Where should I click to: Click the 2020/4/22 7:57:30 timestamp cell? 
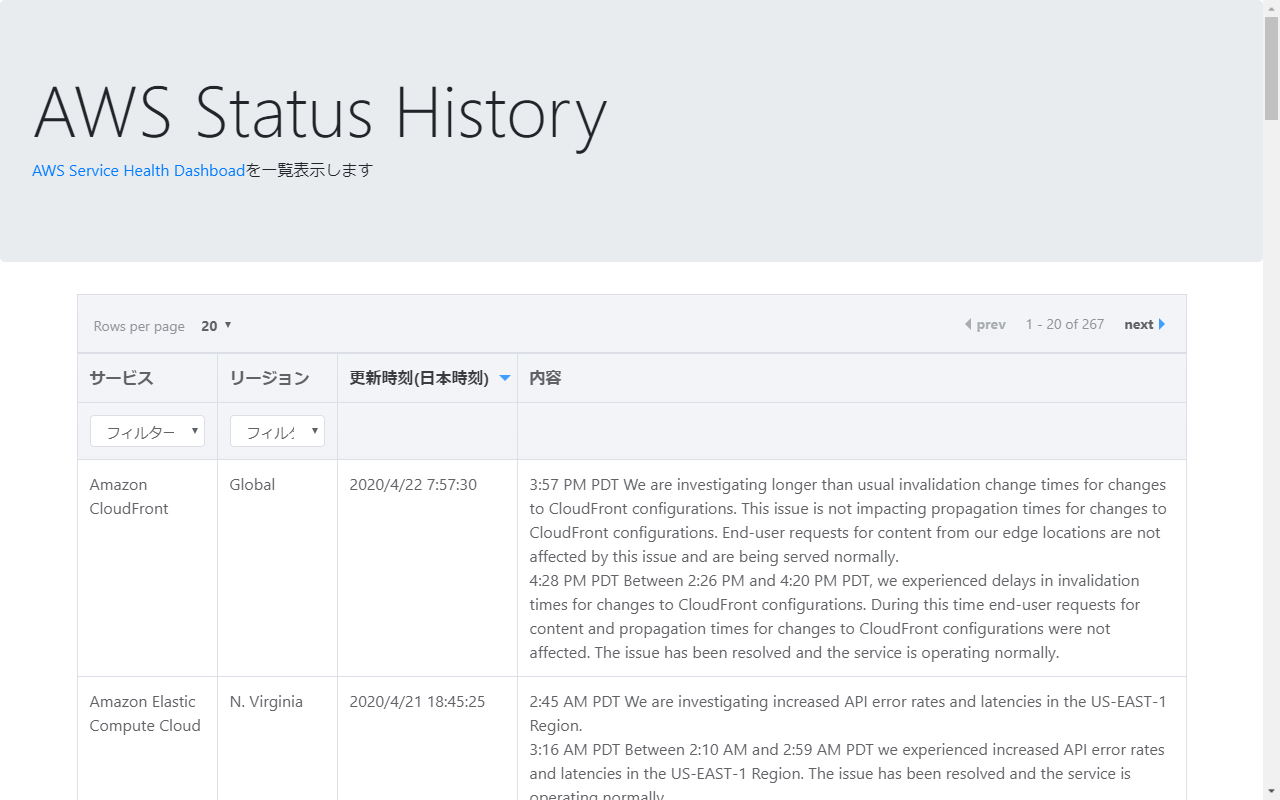point(413,485)
